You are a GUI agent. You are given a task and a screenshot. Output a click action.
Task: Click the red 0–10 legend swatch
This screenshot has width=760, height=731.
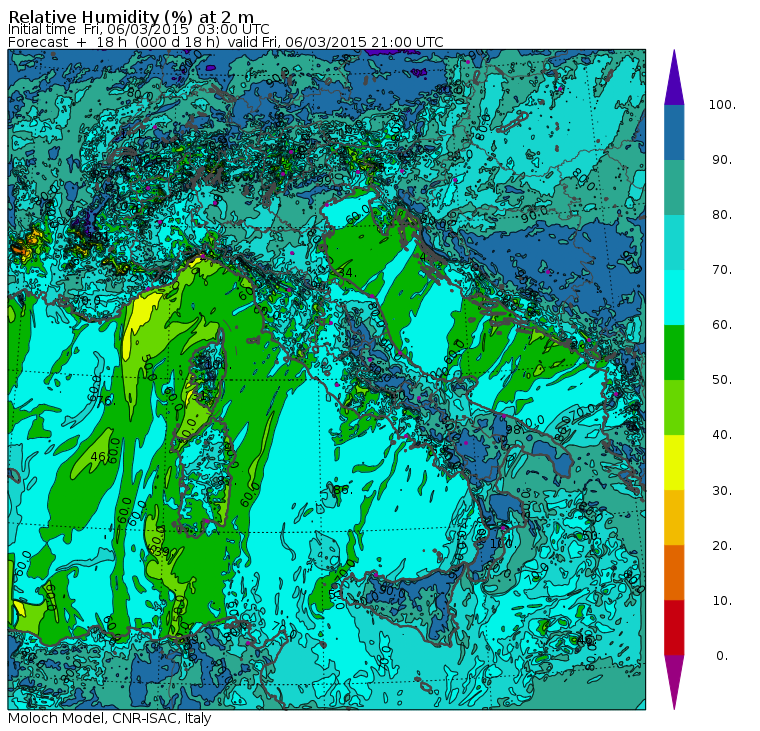(x=674, y=628)
